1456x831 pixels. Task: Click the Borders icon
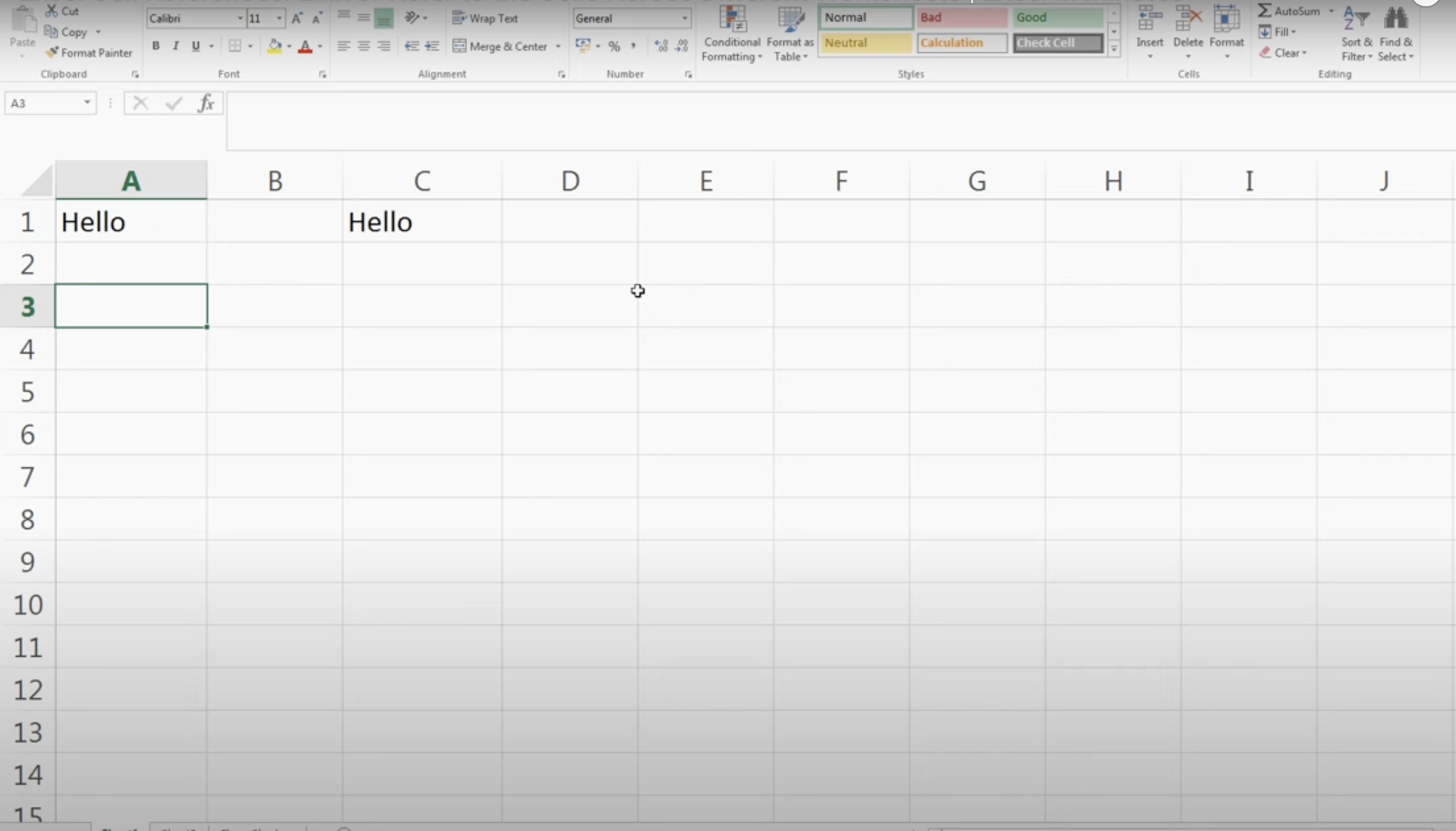[x=234, y=46]
